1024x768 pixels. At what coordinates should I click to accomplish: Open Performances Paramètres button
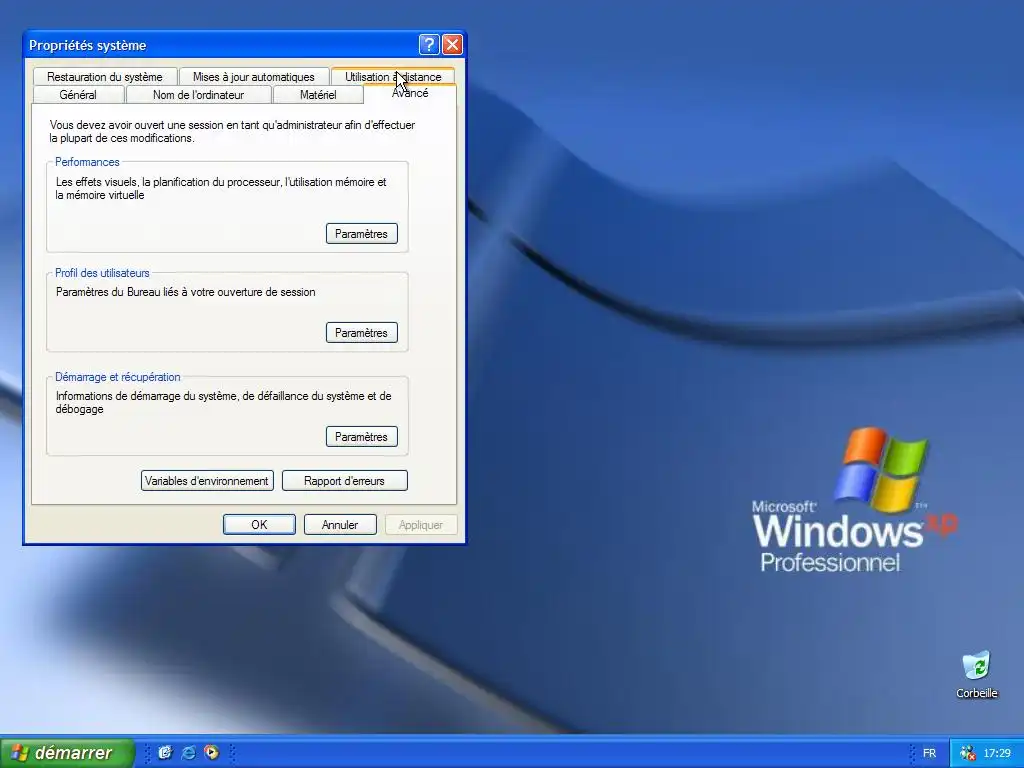click(x=361, y=234)
